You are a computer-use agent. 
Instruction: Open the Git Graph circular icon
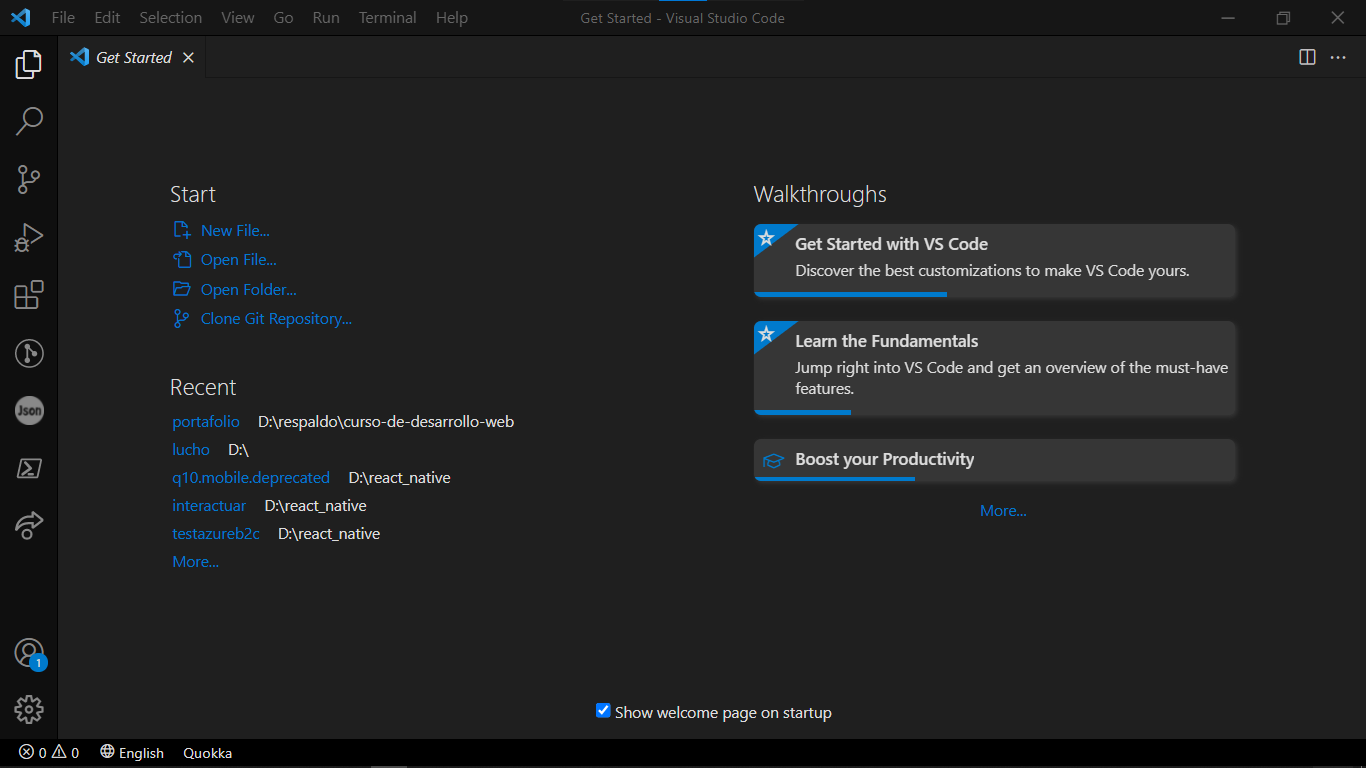pyautogui.click(x=29, y=353)
